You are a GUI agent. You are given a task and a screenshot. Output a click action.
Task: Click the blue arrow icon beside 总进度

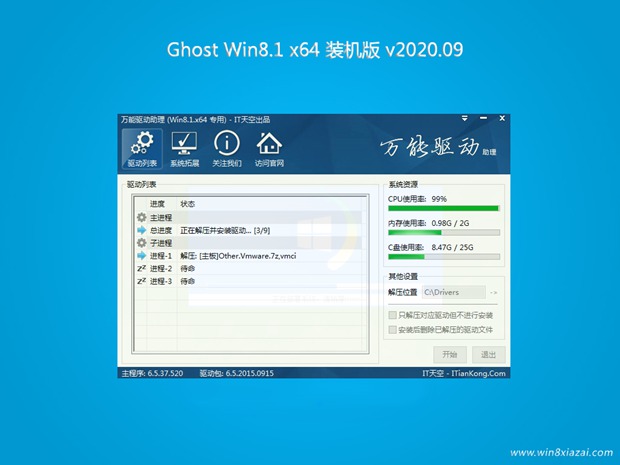[x=141, y=230]
